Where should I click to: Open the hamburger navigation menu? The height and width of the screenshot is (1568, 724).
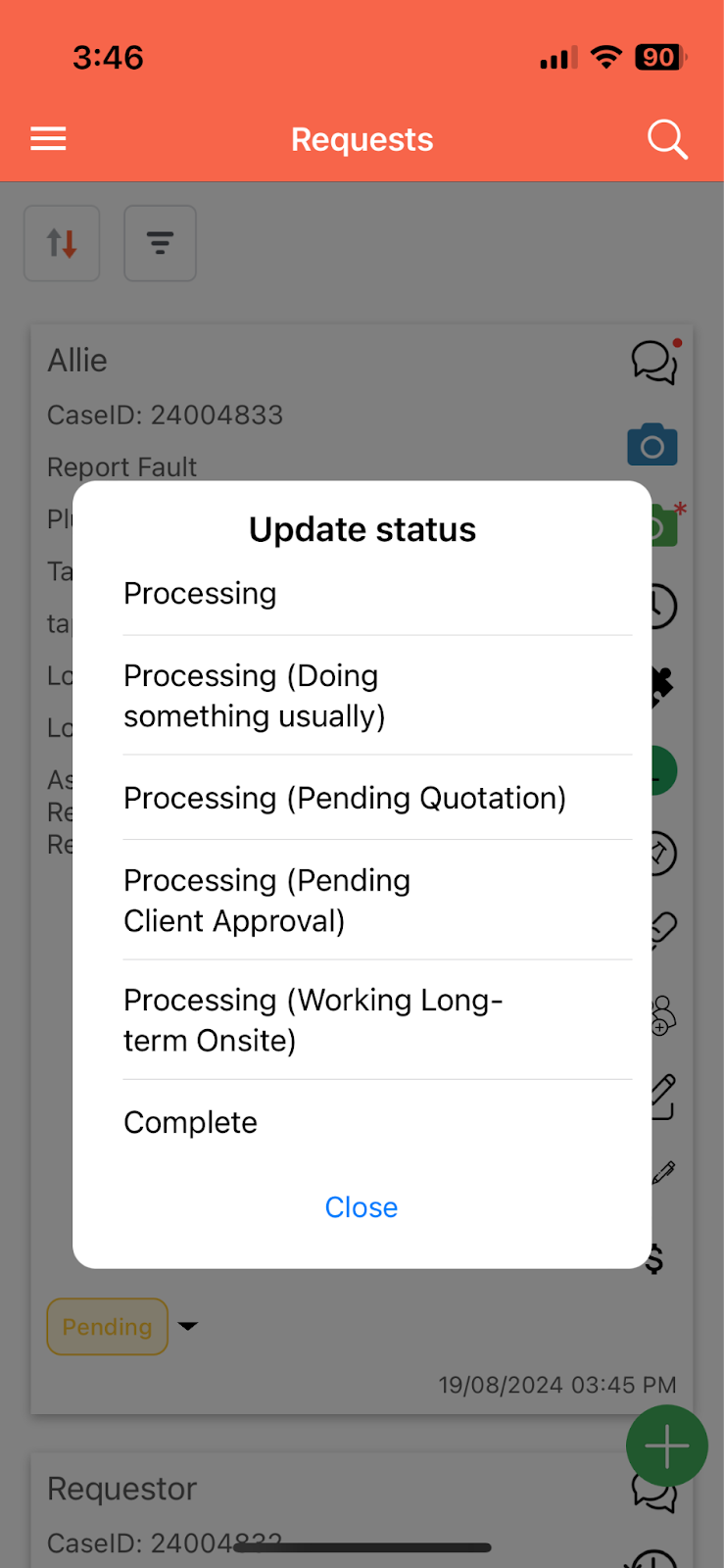point(48,139)
